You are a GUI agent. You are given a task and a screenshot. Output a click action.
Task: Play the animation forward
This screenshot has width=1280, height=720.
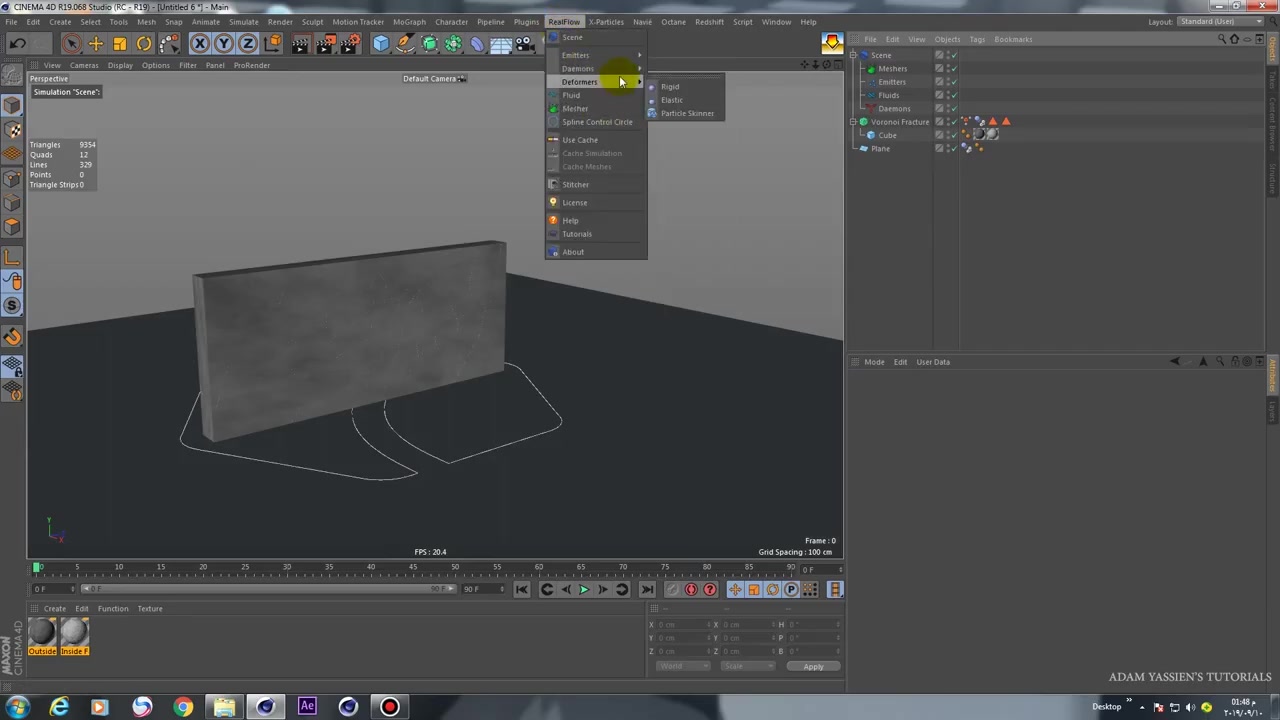(x=584, y=590)
